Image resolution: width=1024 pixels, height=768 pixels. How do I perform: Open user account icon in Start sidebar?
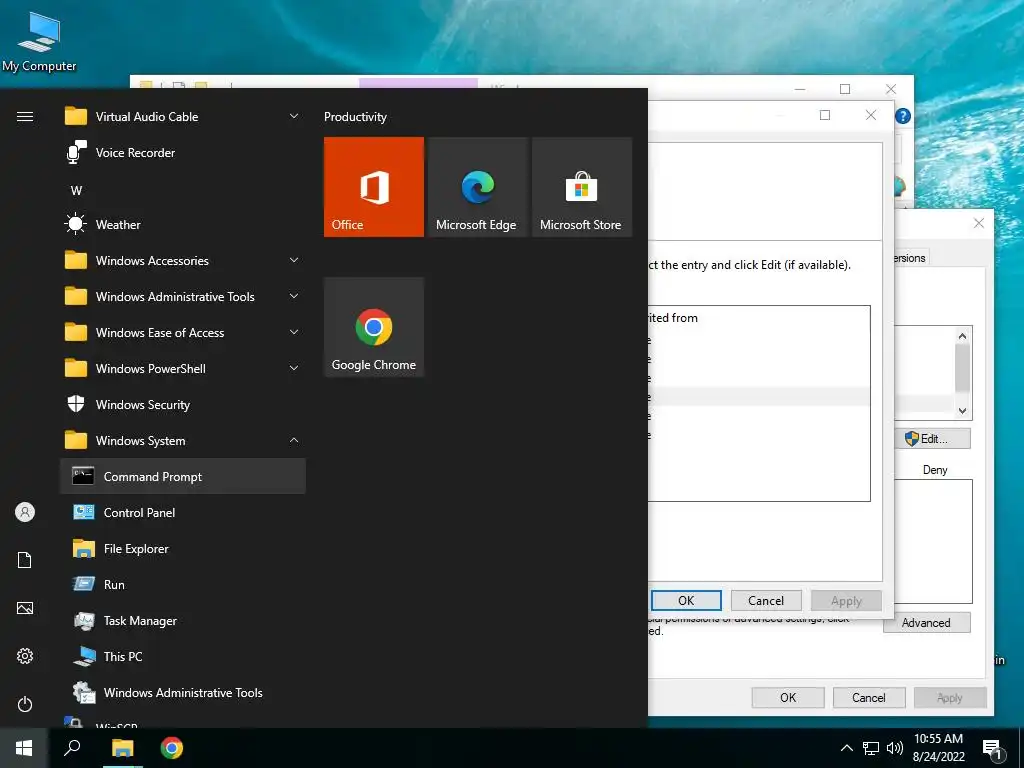tap(25, 512)
